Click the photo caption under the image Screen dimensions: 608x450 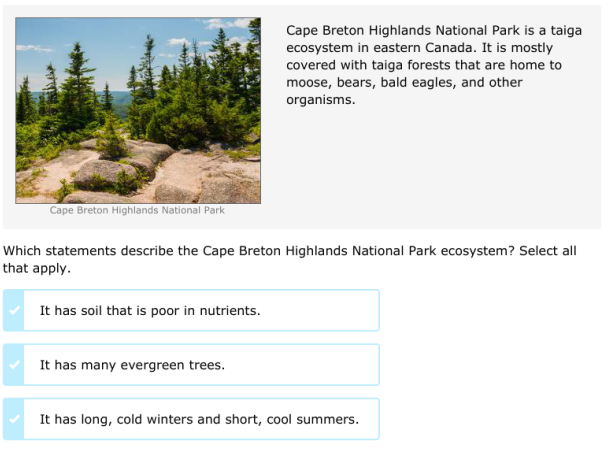pyautogui.click(x=137, y=211)
